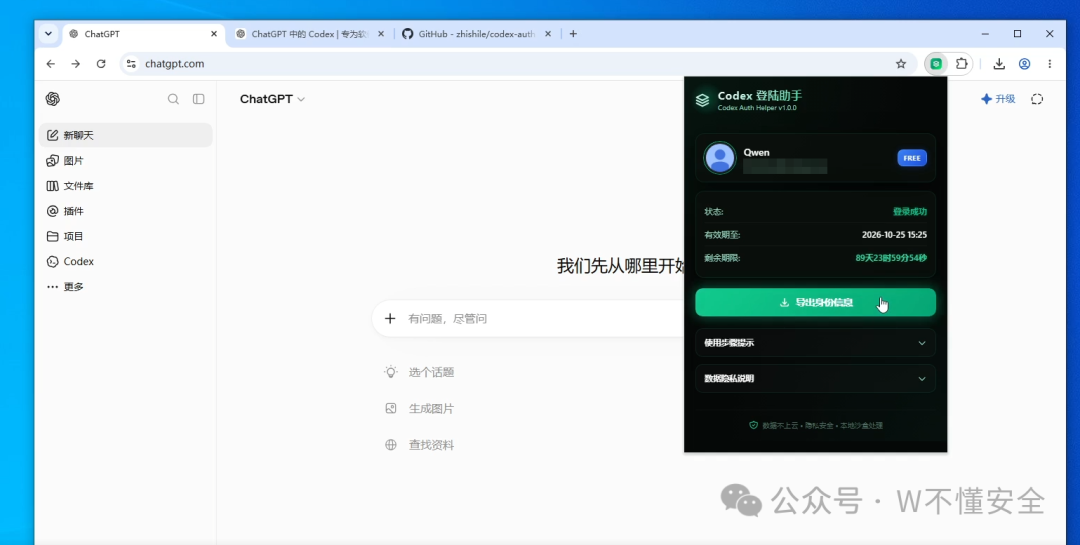Screen dimensions: 1080x545
Task: Start a new chat via 新聊天
Action: 126,135
